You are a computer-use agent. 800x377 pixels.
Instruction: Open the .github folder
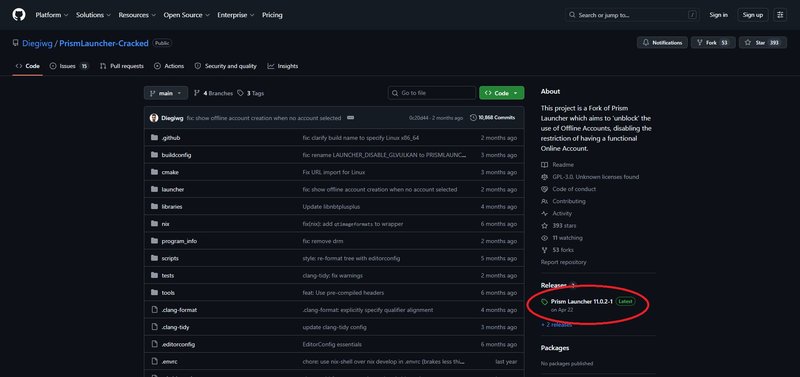point(171,138)
